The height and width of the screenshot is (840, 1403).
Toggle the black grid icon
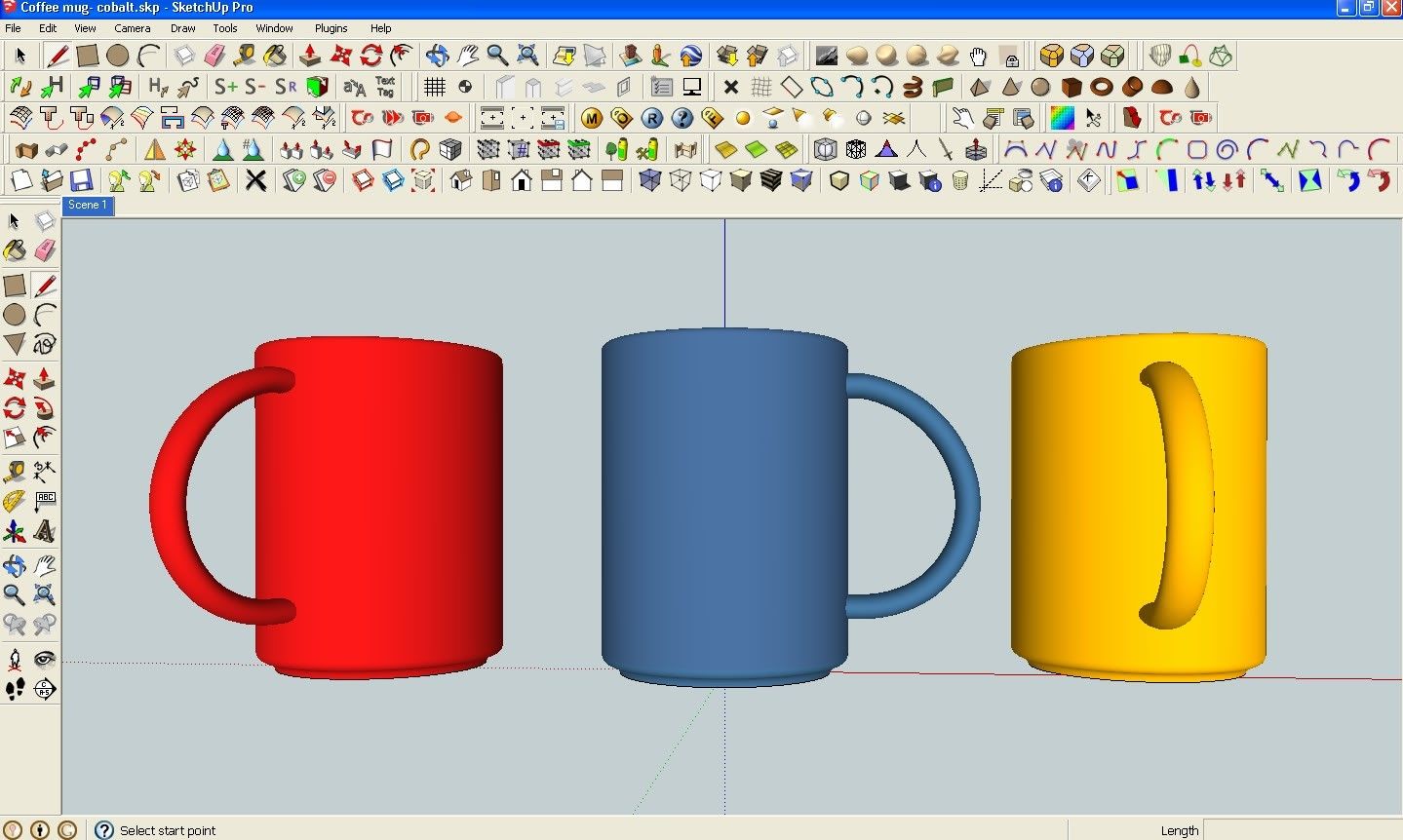[x=435, y=87]
